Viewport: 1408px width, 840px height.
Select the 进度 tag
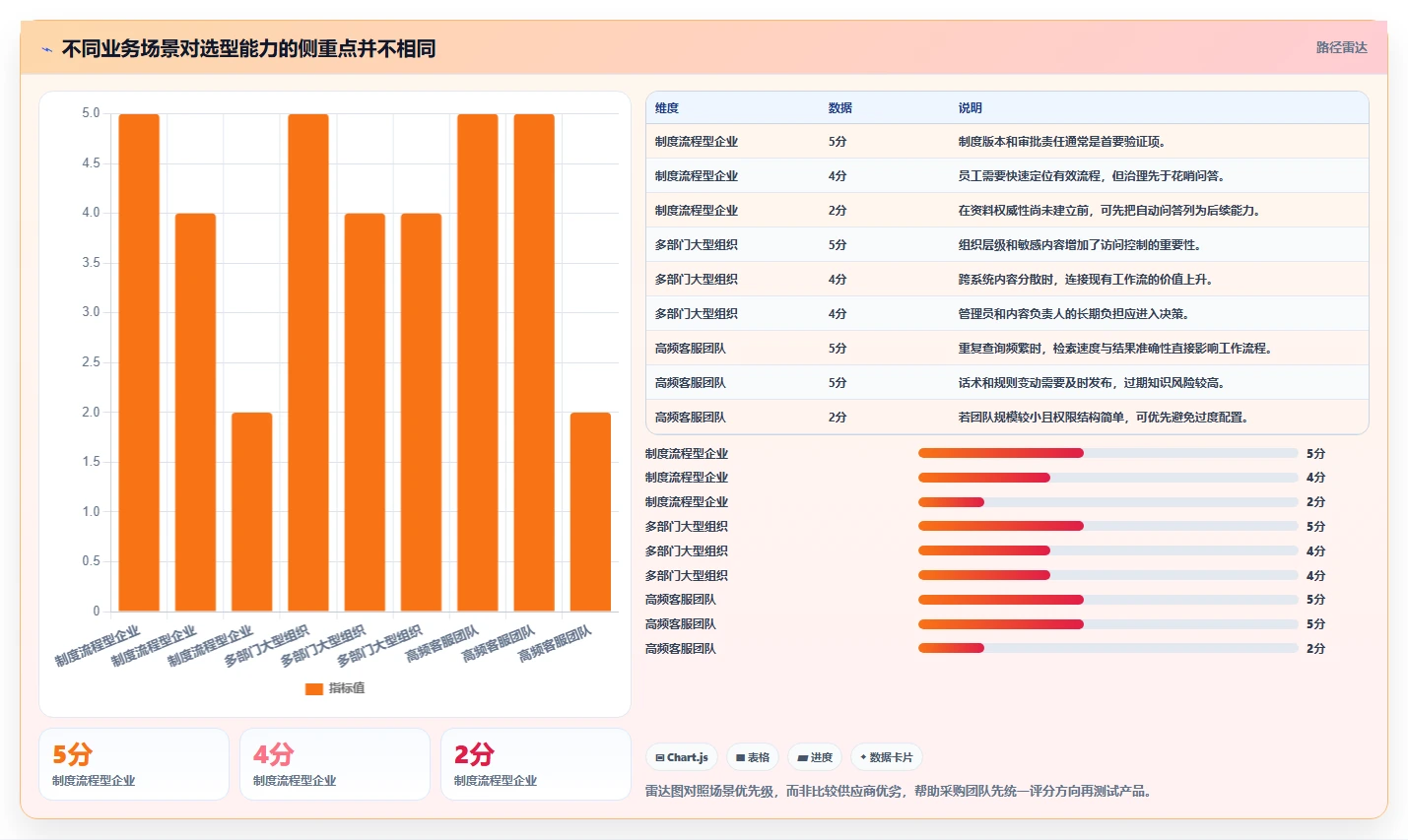815,757
